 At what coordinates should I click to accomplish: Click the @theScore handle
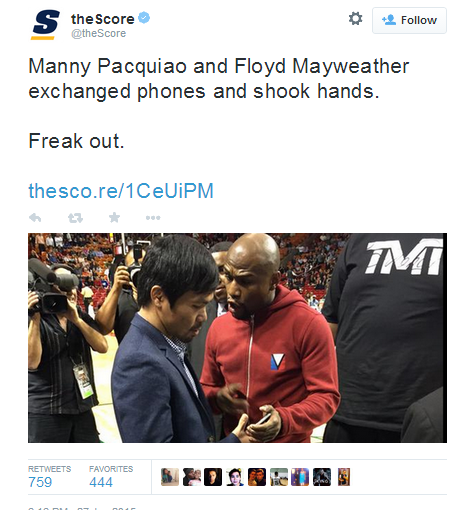(98, 33)
